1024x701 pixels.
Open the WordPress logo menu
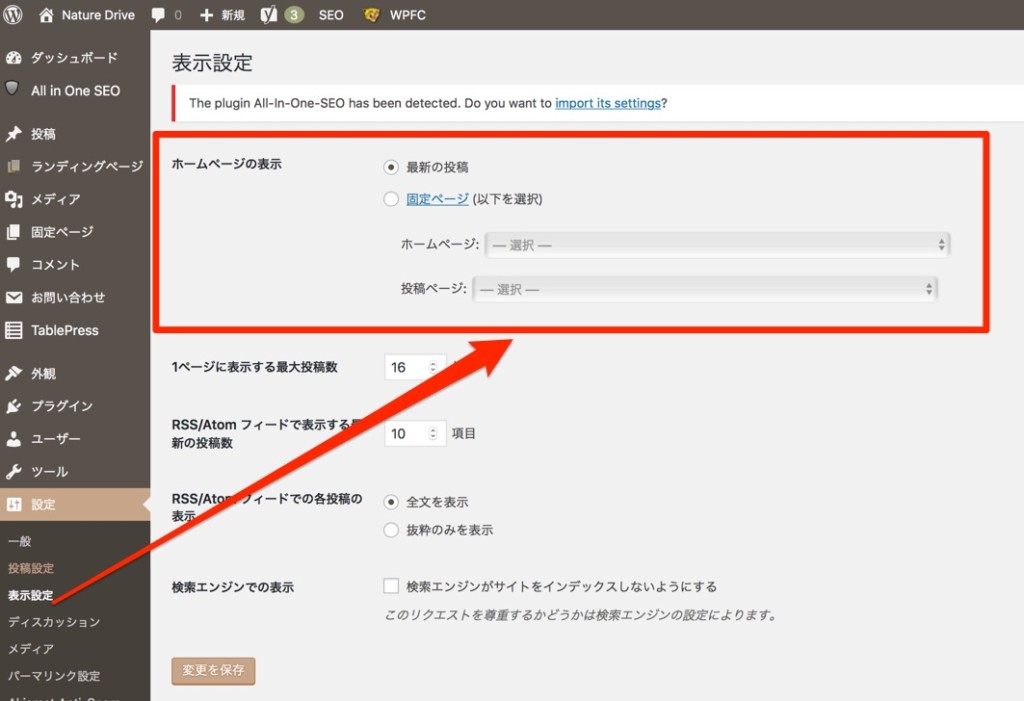pos(12,14)
